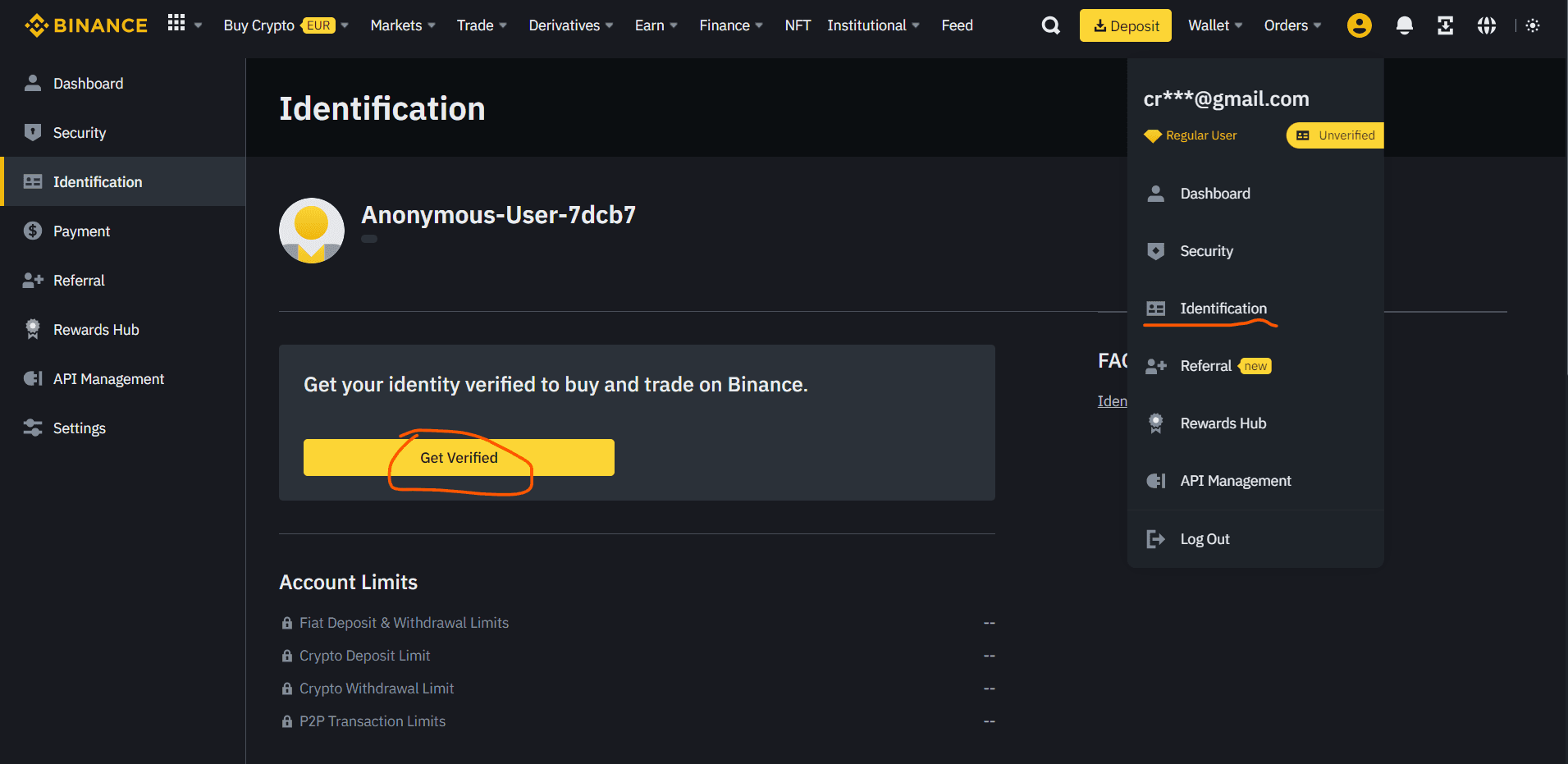Click the Unverified status badge
This screenshot has height=764, width=1568.
[1335, 135]
